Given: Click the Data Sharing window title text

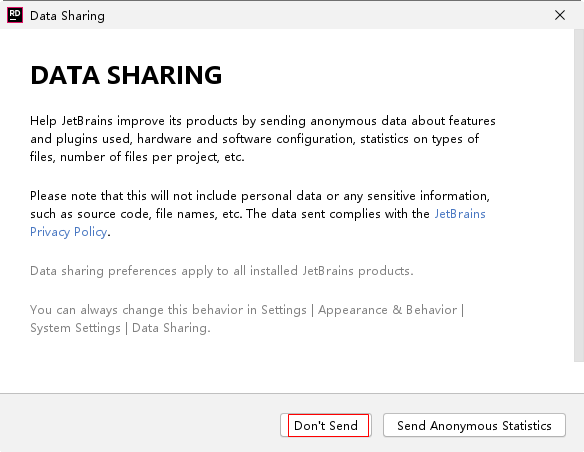Looking at the screenshot, I should (x=67, y=16).
